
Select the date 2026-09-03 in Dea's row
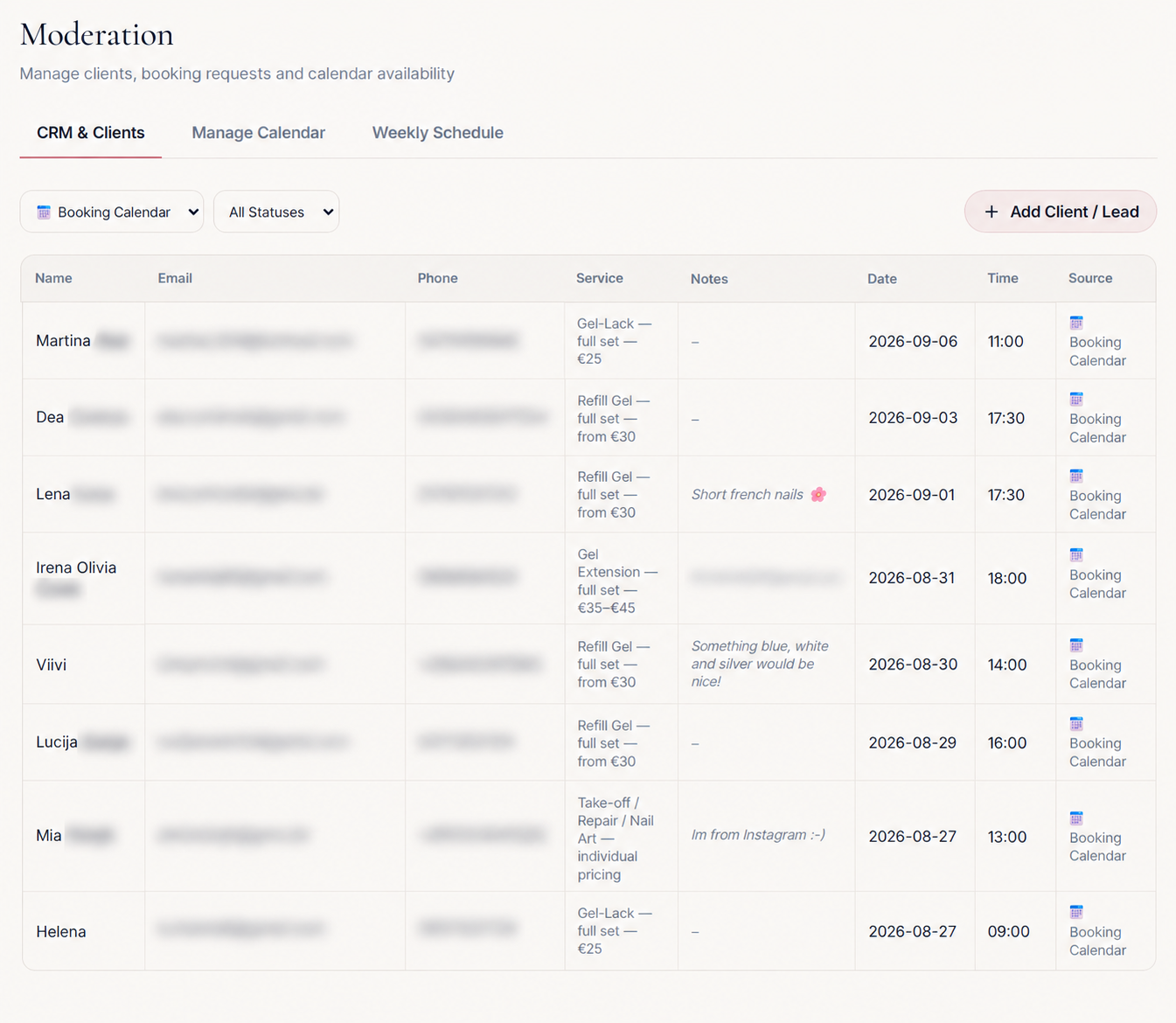[x=913, y=418]
